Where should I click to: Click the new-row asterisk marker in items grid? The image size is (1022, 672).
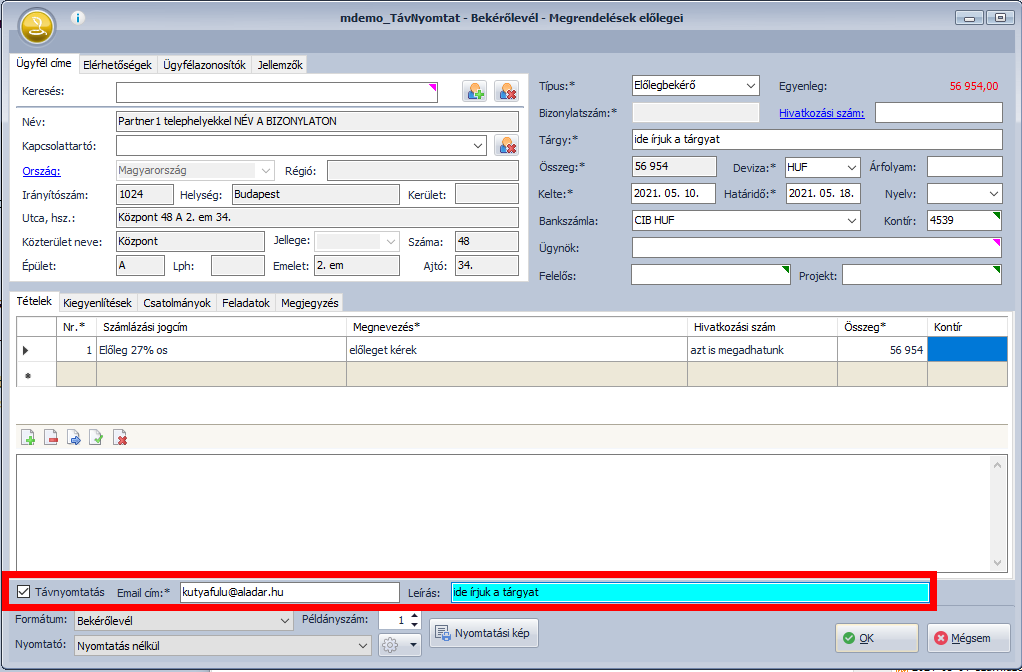click(x=27, y=375)
